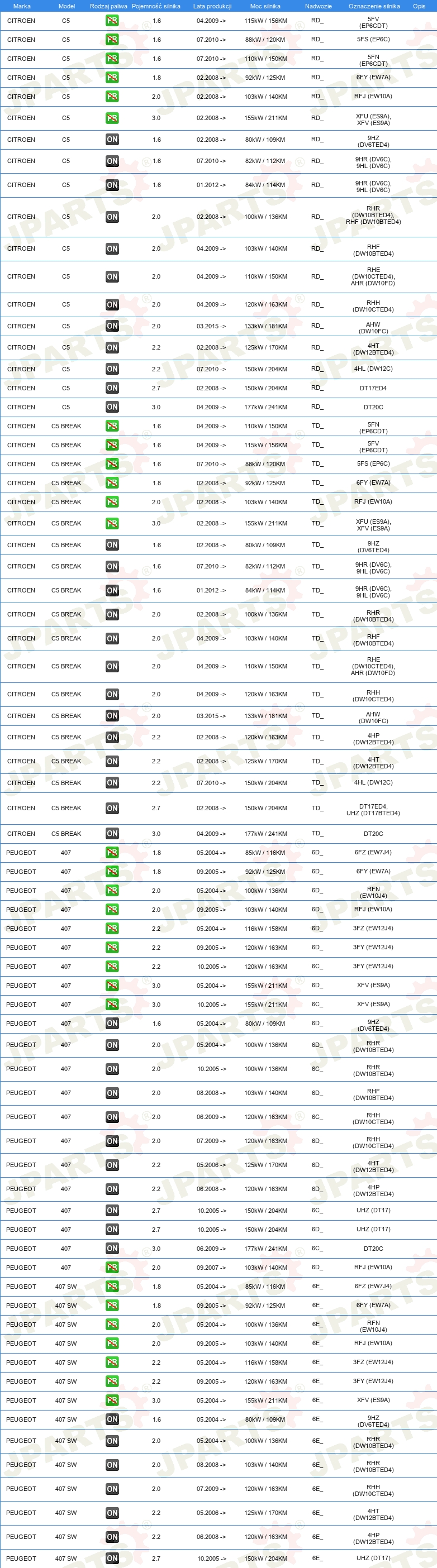Click ON diesel icon for C5 RD_ 80kW/109KM
Screen dimensions: 437x1568
pos(112,140)
